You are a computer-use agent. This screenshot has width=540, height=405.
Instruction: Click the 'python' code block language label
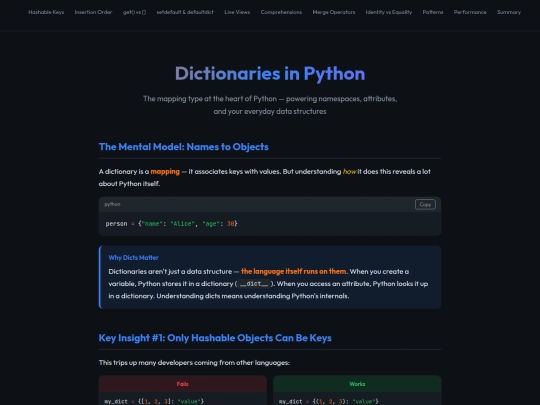pyautogui.click(x=112, y=204)
